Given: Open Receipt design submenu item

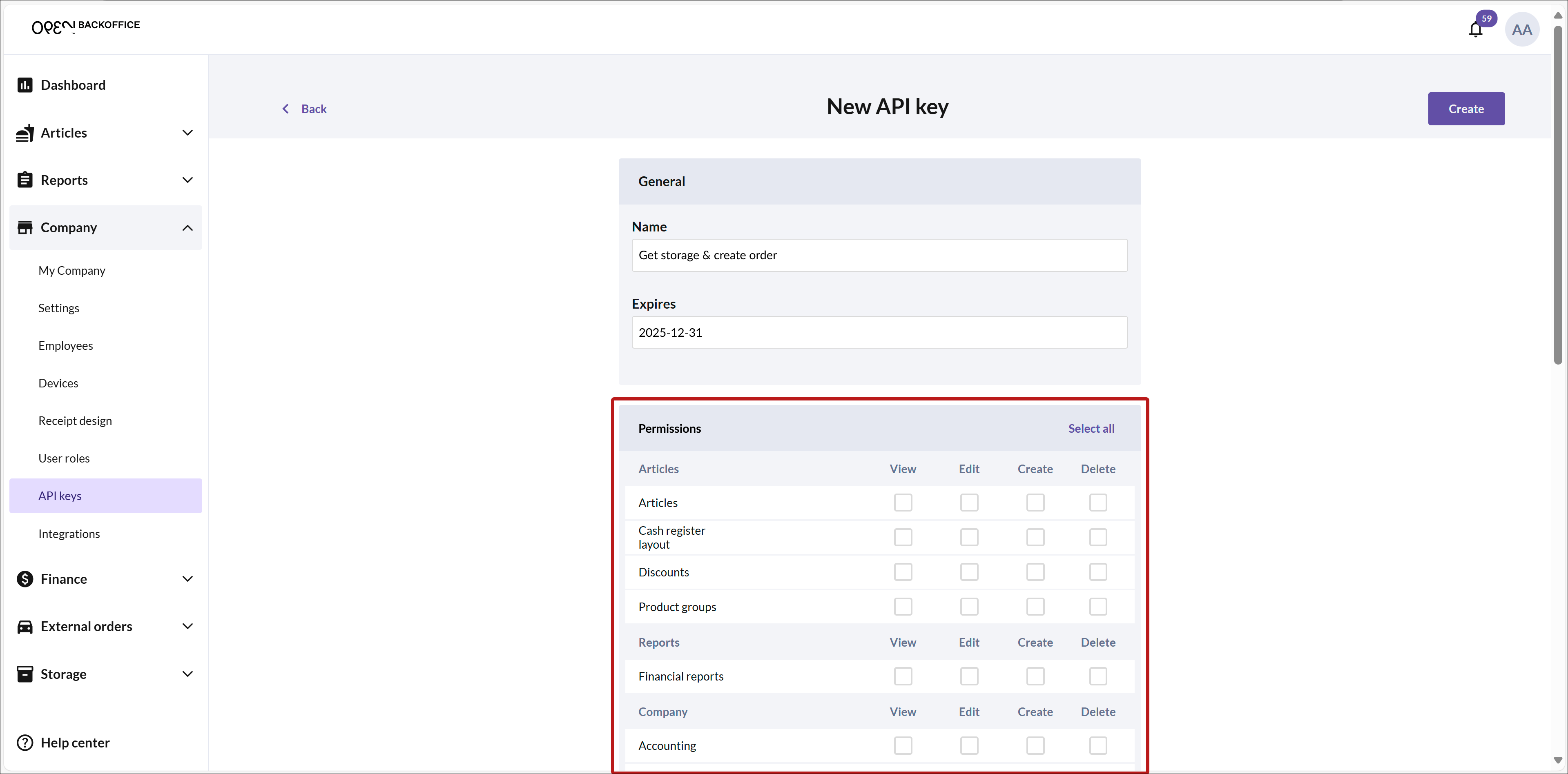Looking at the screenshot, I should click(105, 421).
